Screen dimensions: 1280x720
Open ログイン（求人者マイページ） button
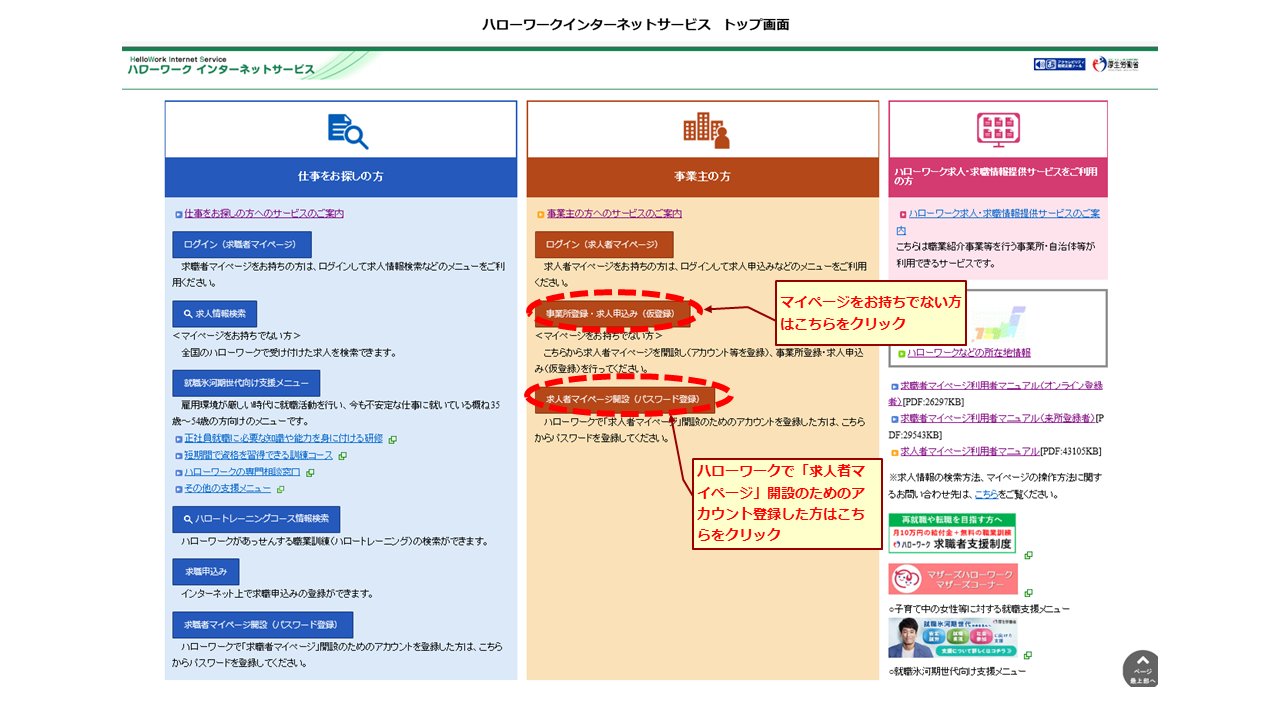click(605, 244)
